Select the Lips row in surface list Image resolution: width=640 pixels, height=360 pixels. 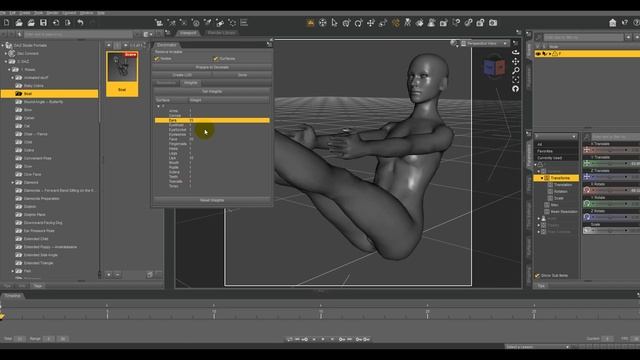212,158
